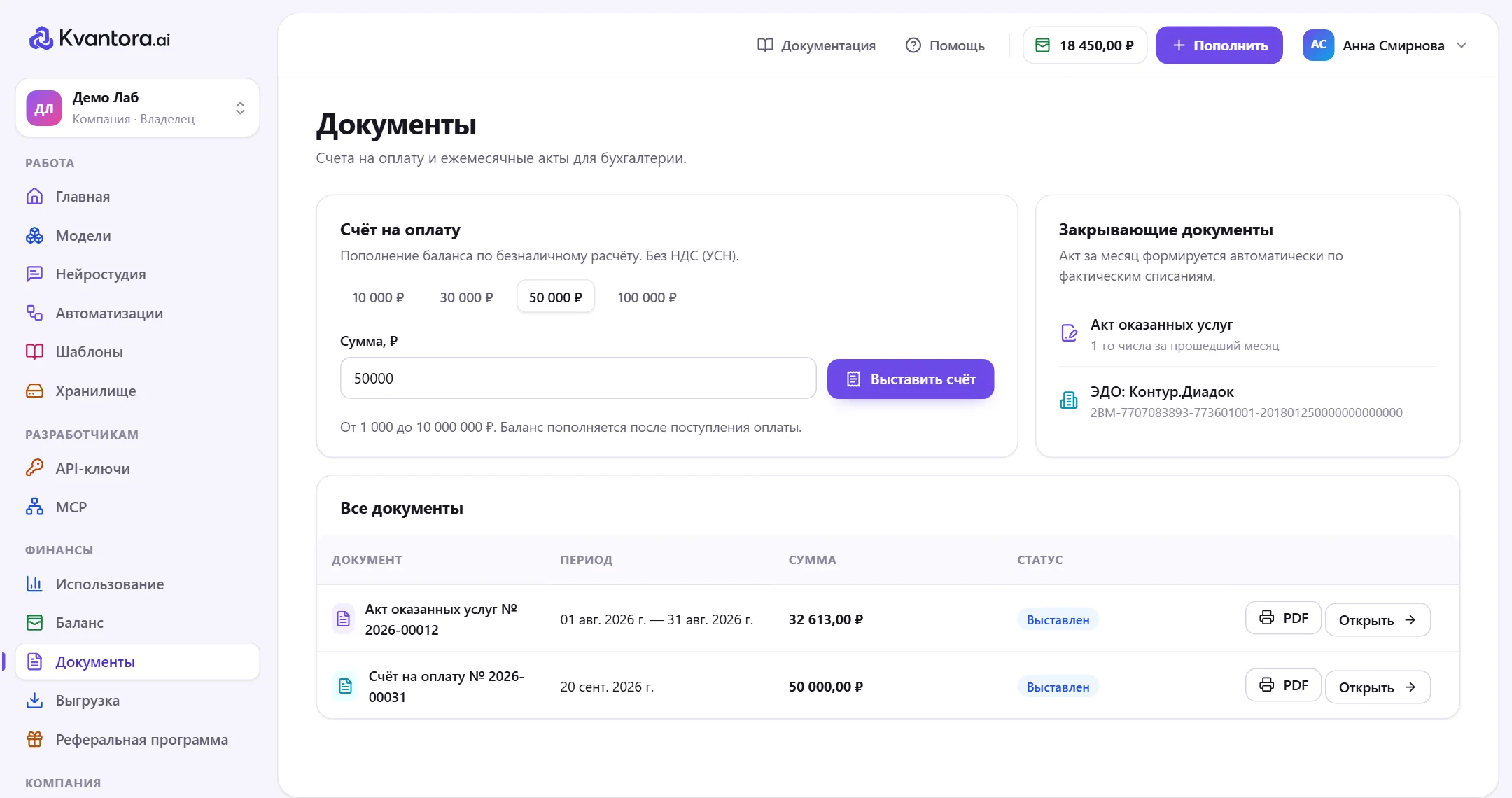Download PDF for Счёт № 2026-00031
1512x798 pixels.
[1283, 685]
